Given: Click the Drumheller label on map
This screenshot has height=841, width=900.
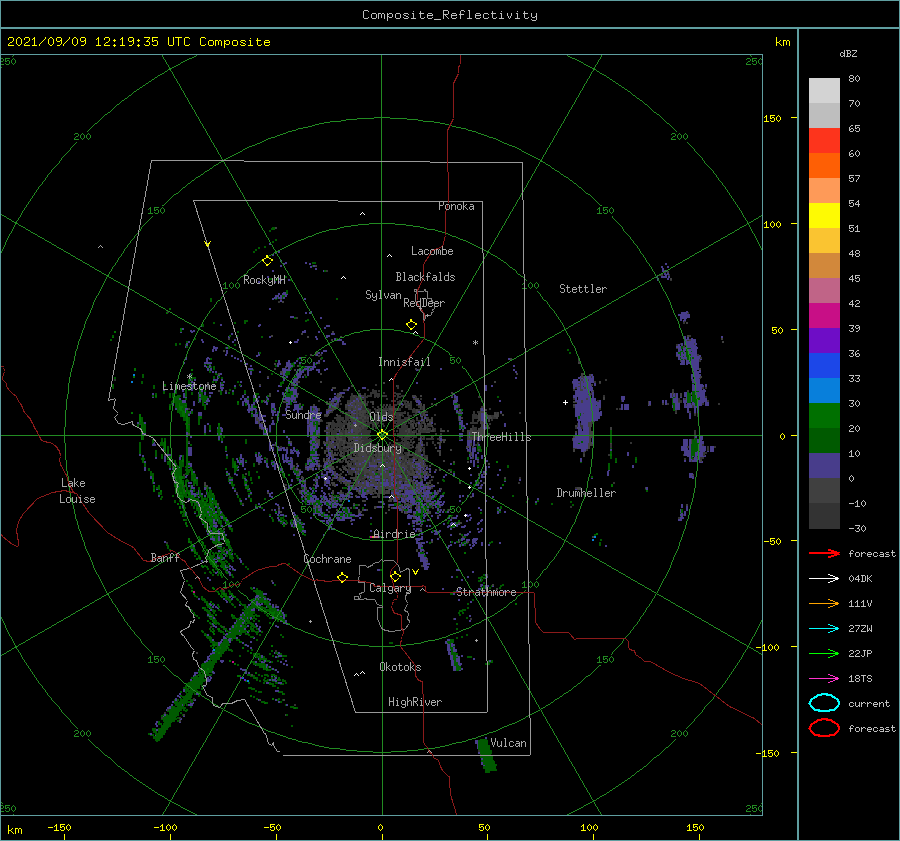Looking at the screenshot, I should [586, 493].
